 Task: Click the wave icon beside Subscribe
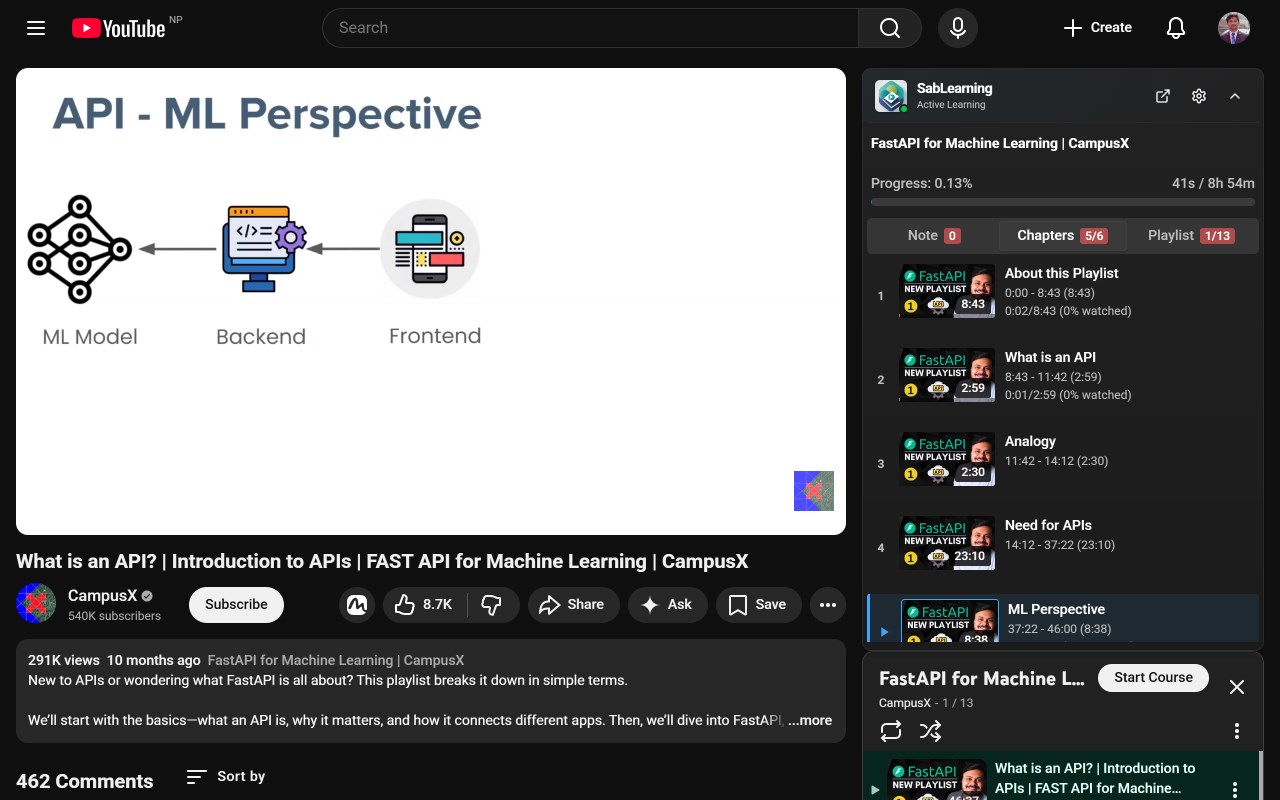click(357, 604)
